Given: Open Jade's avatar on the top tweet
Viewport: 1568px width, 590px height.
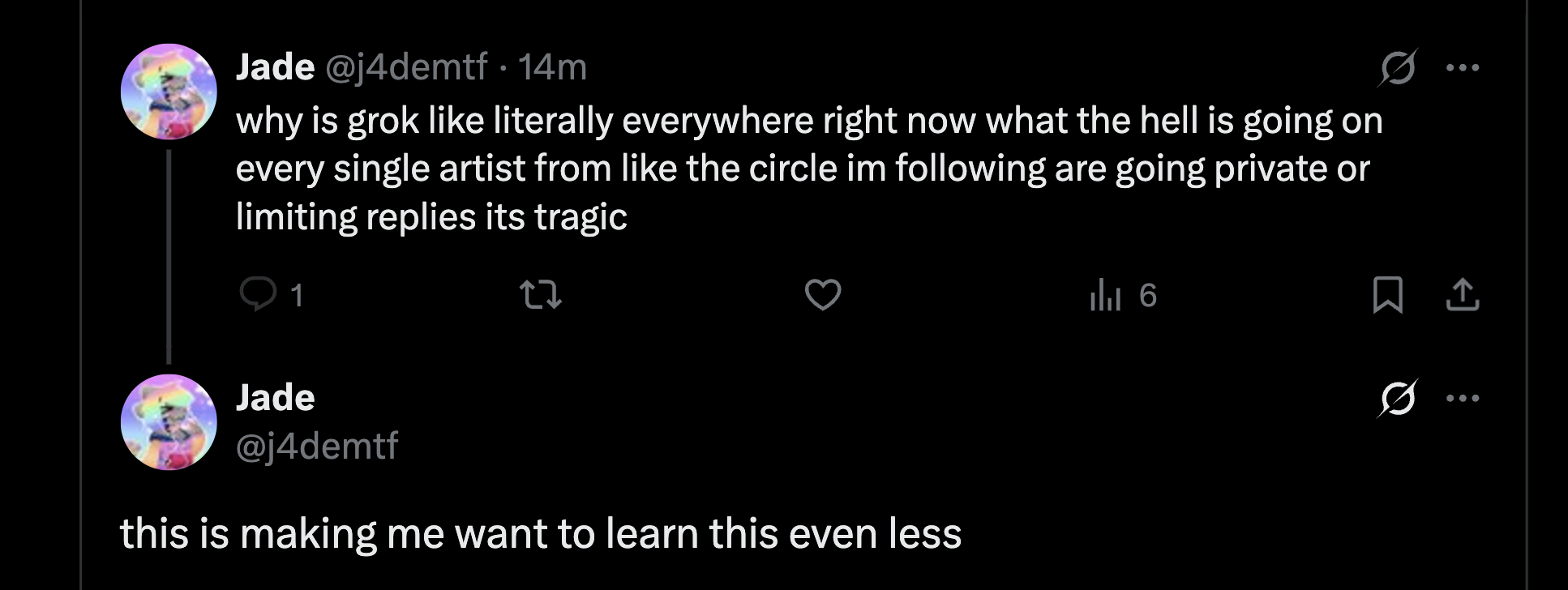Looking at the screenshot, I should point(169,92).
